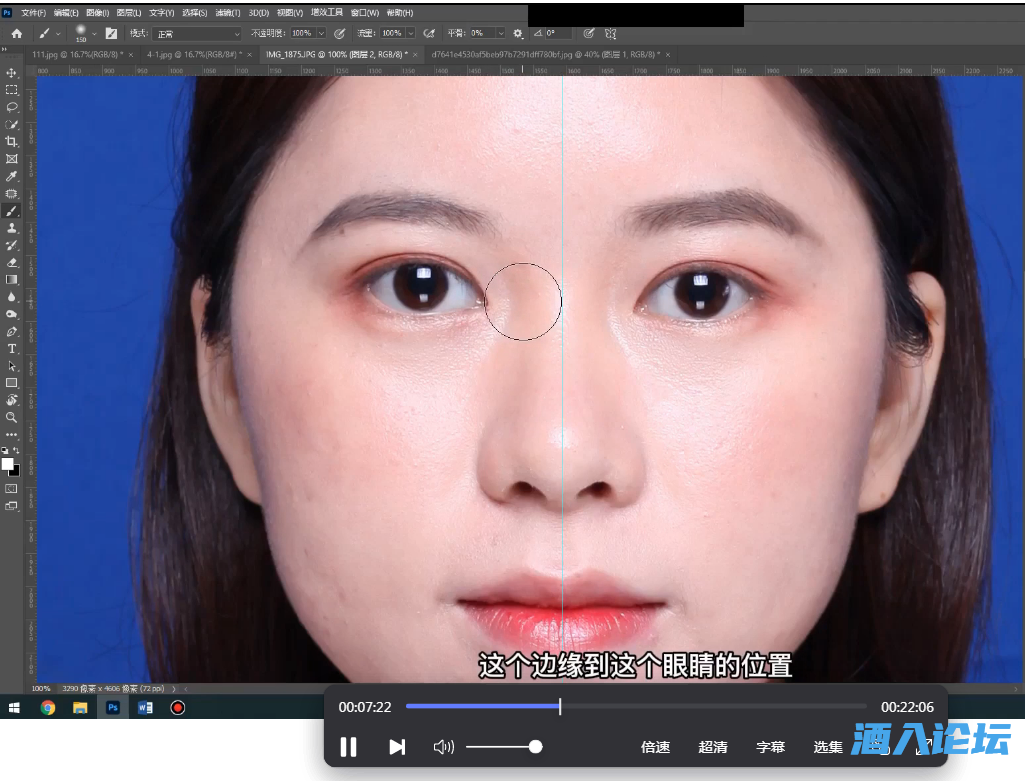This screenshot has height=781, width=1025.
Task: Click the 倍速 playback speed button
Action: pyautogui.click(x=655, y=747)
